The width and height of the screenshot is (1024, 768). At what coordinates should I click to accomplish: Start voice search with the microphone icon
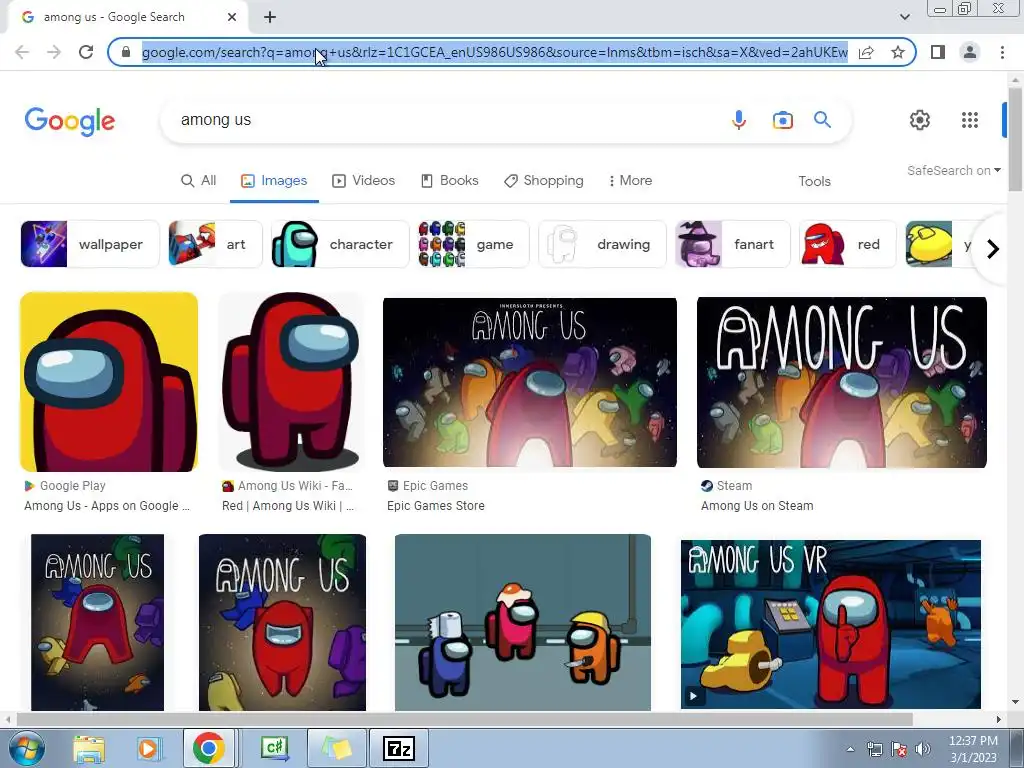coord(739,120)
